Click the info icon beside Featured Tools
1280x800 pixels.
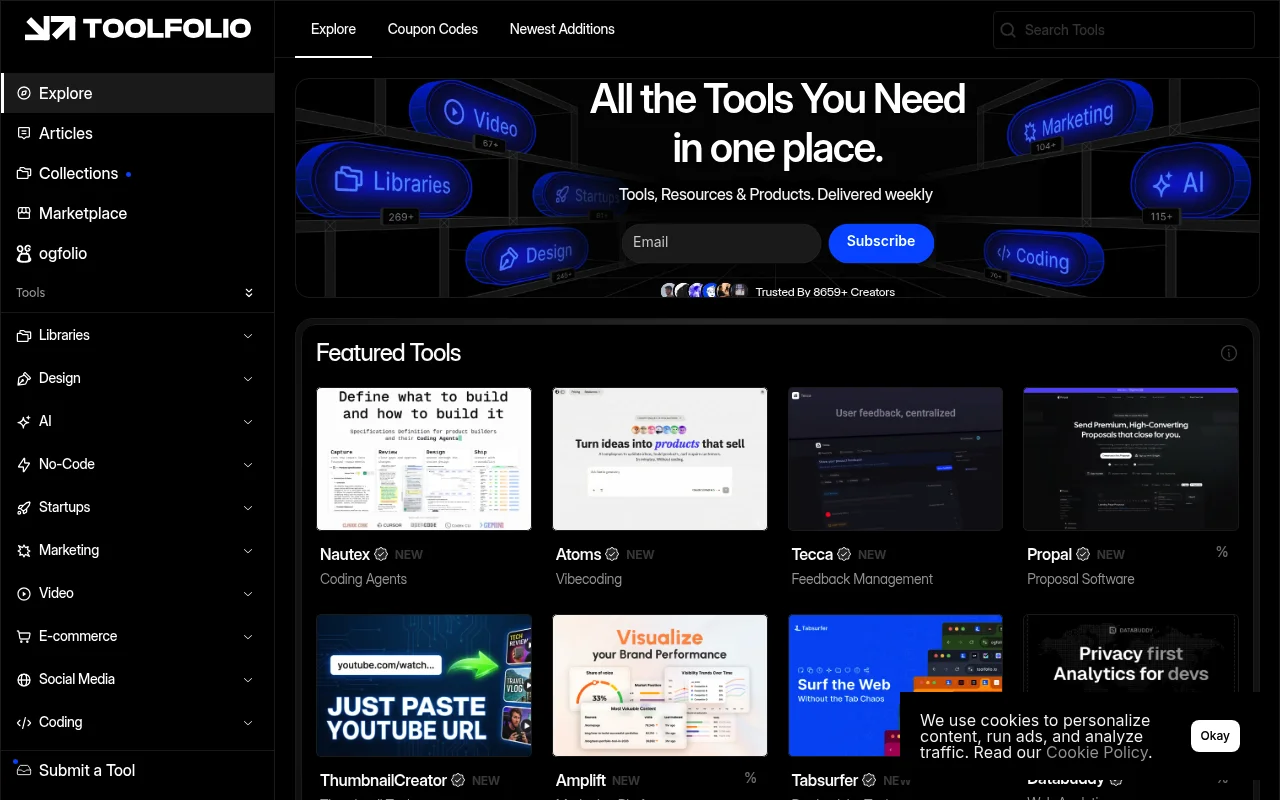click(1229, 353)
